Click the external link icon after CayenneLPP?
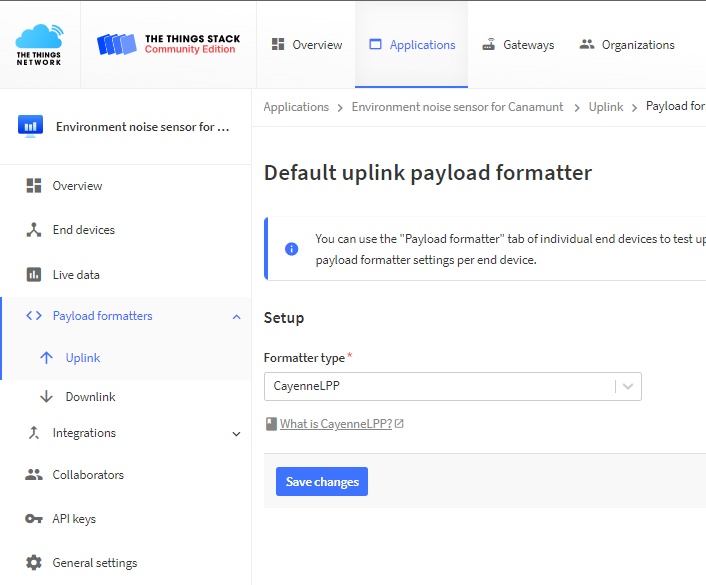 pyautogui.click(x=399, y=423)
